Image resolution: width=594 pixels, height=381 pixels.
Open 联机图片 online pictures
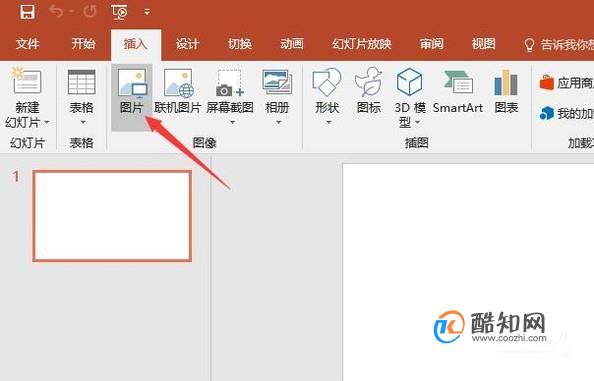177,91
